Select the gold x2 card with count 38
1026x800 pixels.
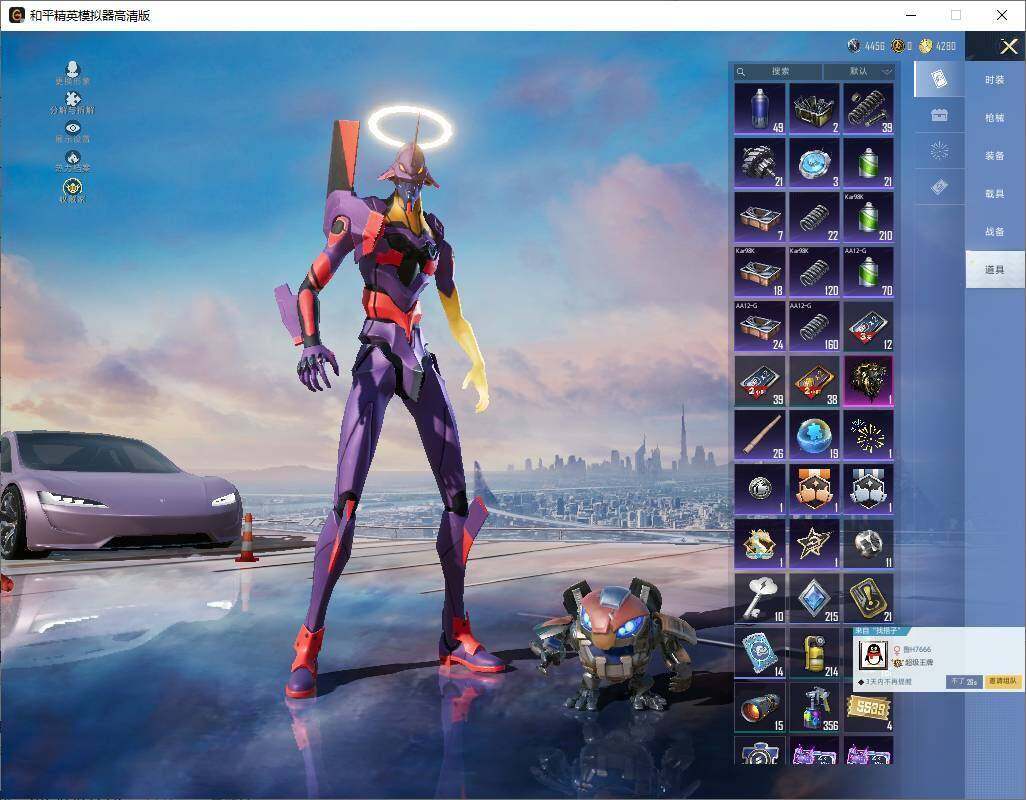coord(814,381)
